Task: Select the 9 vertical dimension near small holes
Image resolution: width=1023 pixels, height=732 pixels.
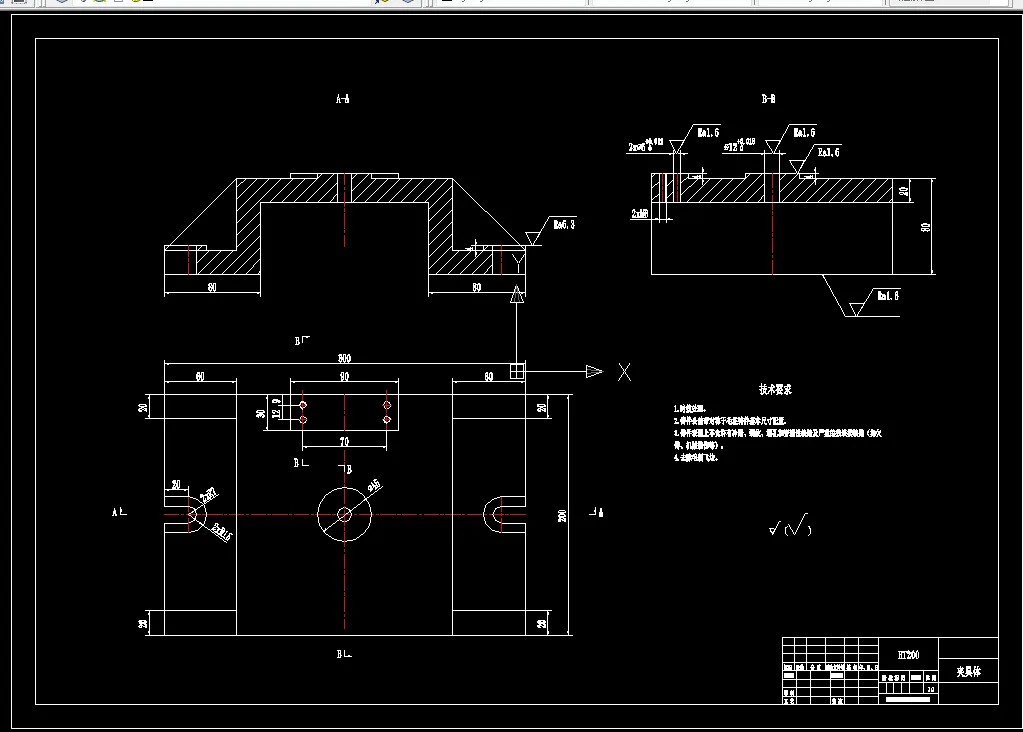Action: [276, 401]
